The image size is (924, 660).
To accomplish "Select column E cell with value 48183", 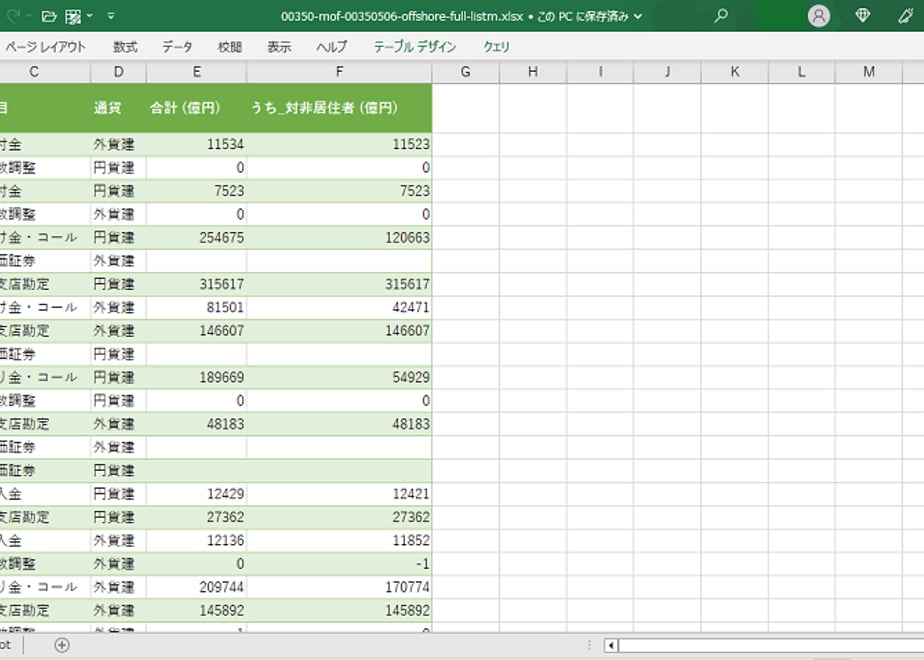I will coord(196,424).
